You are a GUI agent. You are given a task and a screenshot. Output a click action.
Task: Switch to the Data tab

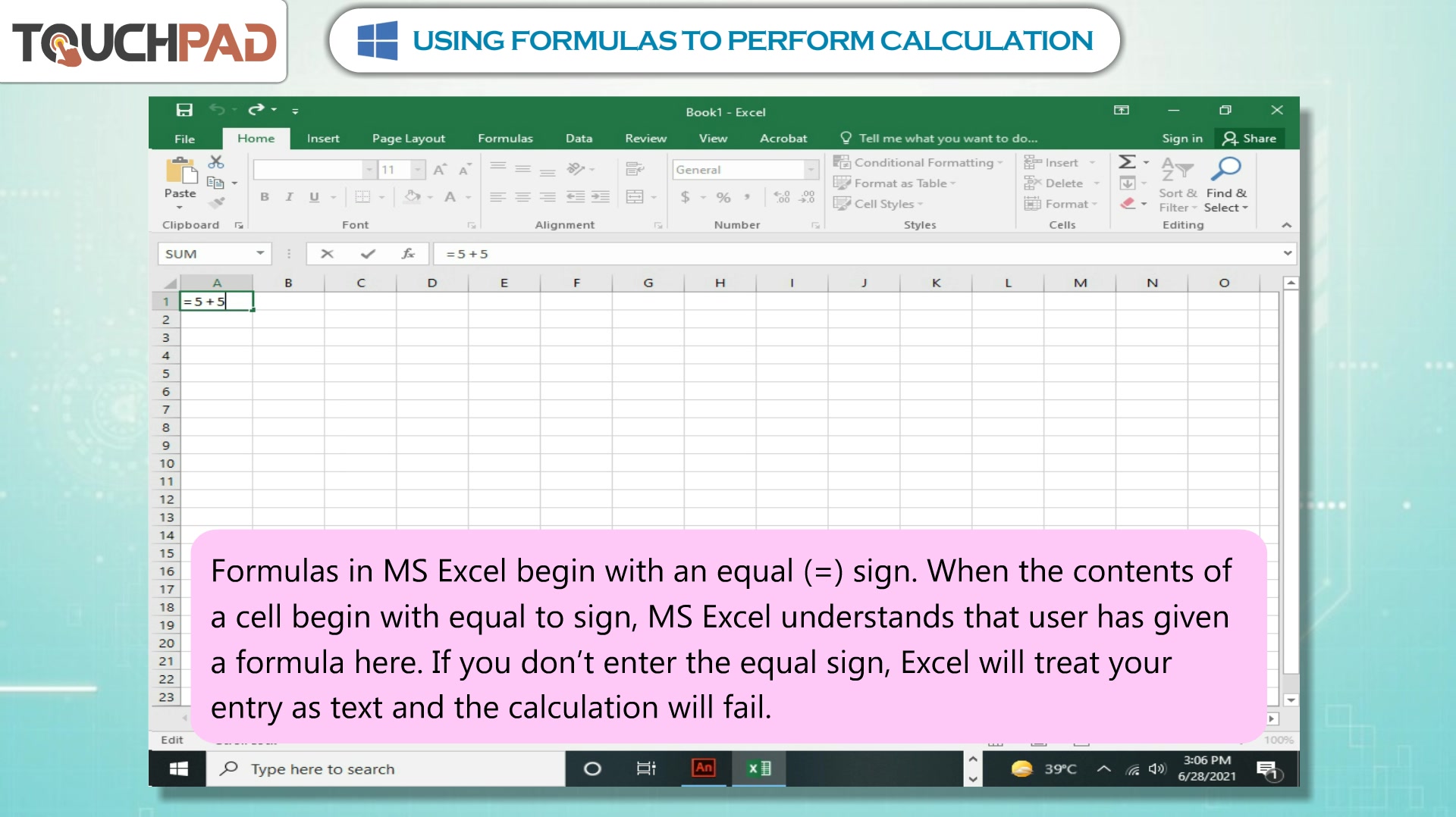[x=579, y=139]
